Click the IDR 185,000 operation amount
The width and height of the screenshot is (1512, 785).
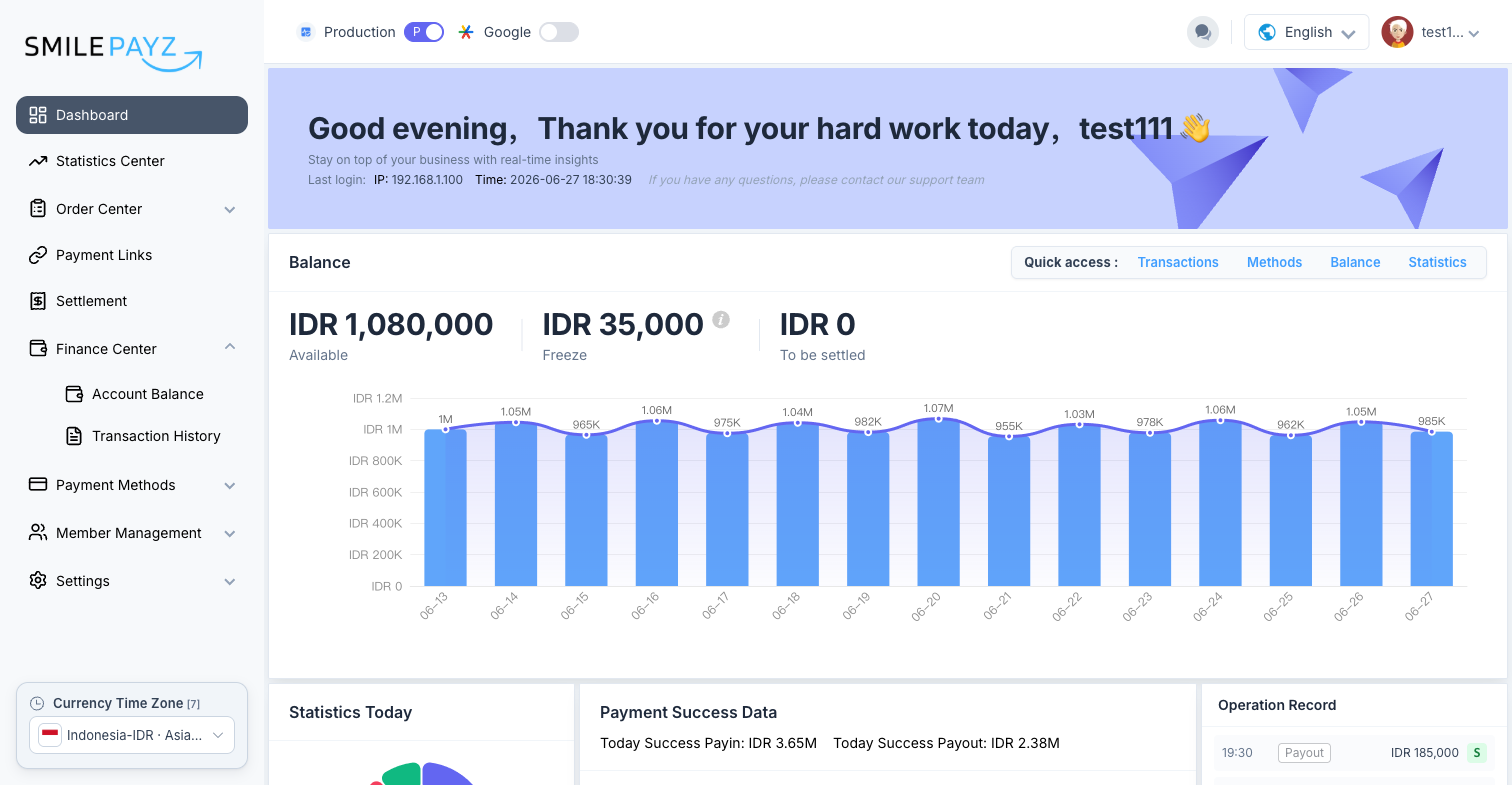[1425, 753]
